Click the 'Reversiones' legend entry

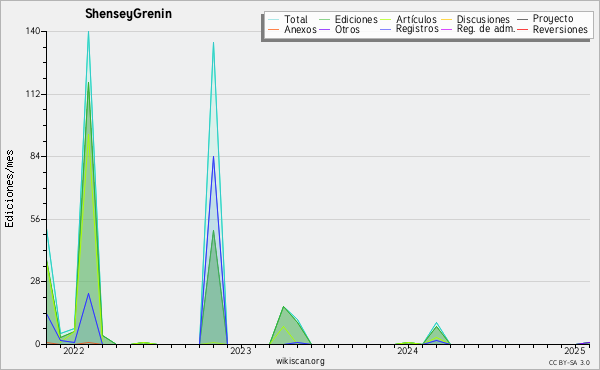(560, 29)
